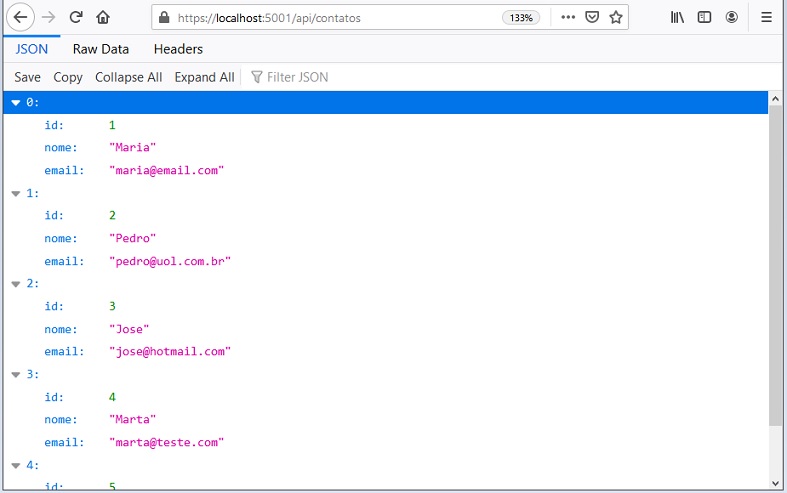Select the "Marta" name value
Viewport: 787px width, 493px height.
tap(133, 419)
